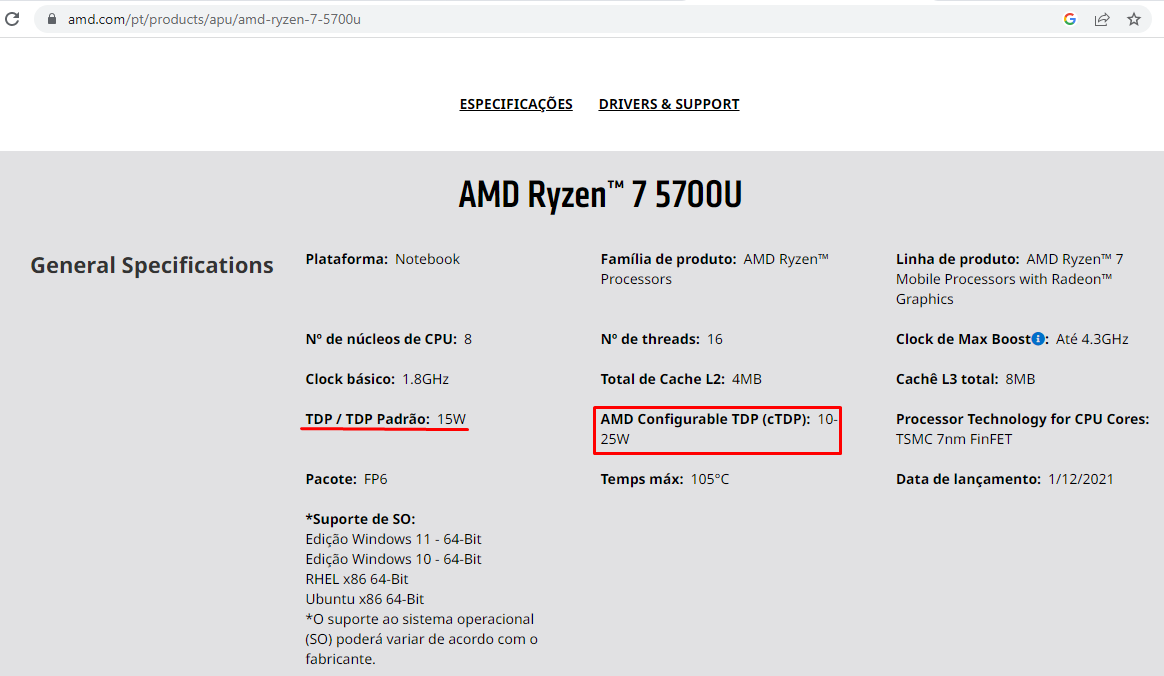Click Data de lançamento: 1/12/2021
This screenshot has height=676, width=1164.
click(x=1004, y=479)
